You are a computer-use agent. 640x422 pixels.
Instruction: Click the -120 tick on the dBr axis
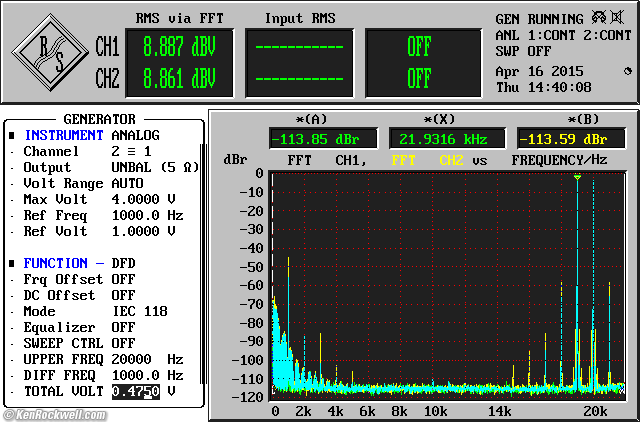point(248,397)
